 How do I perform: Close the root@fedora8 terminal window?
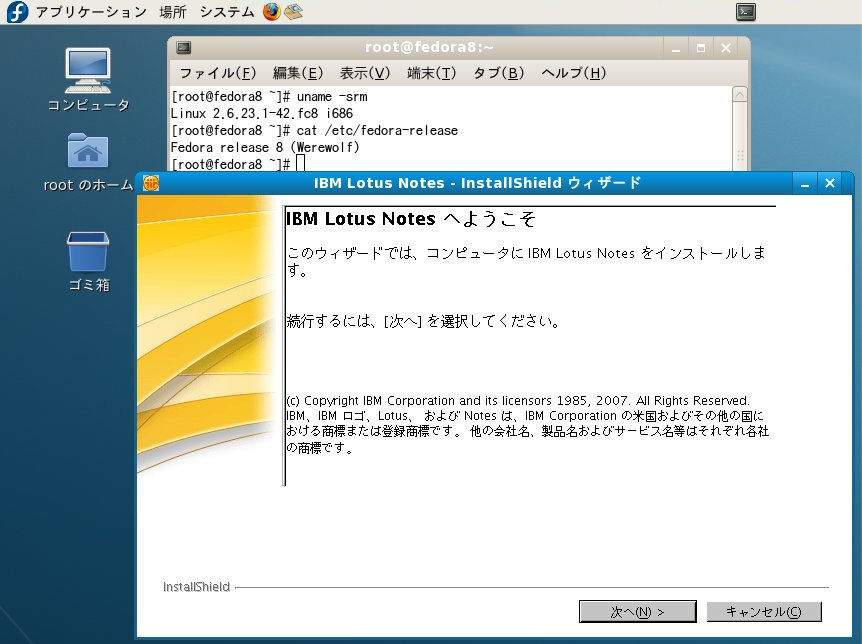(x=726, y=48)
